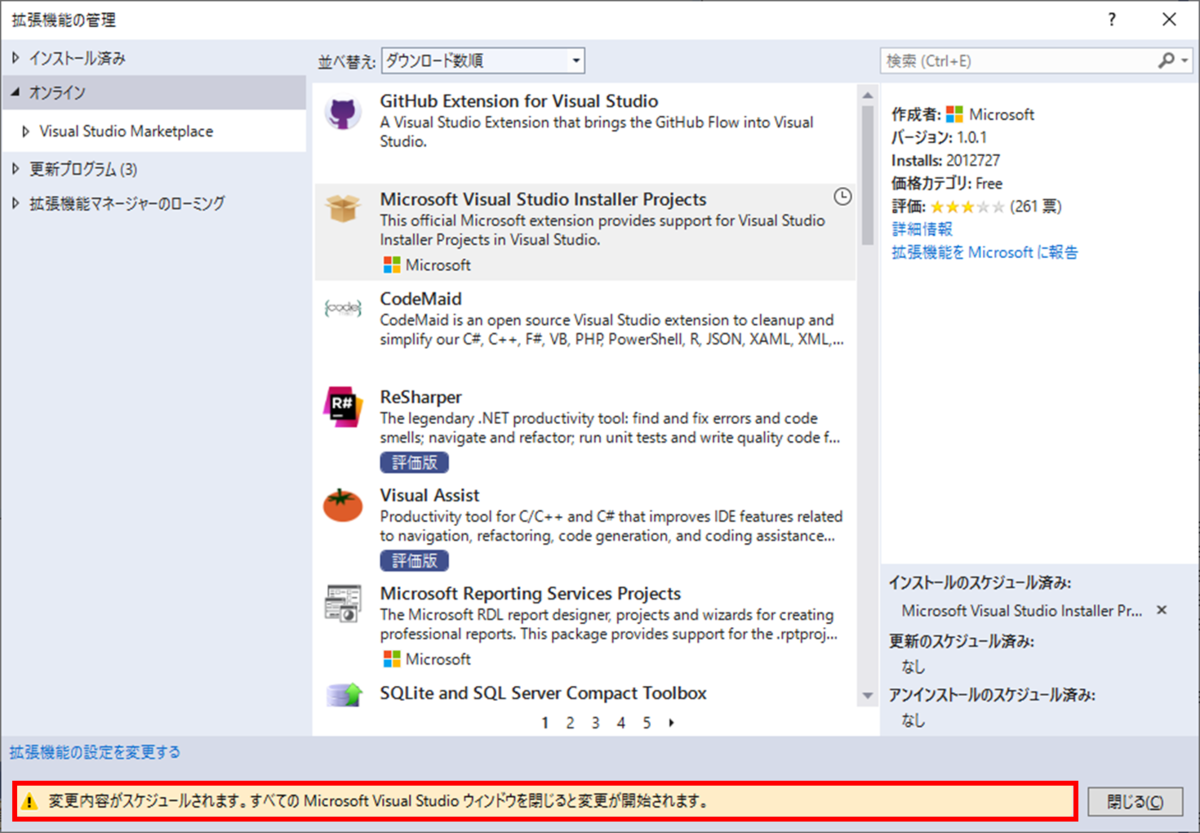Click the ReSharper R# icon
The image size is (1200, 833).
(x=343, y=406)
